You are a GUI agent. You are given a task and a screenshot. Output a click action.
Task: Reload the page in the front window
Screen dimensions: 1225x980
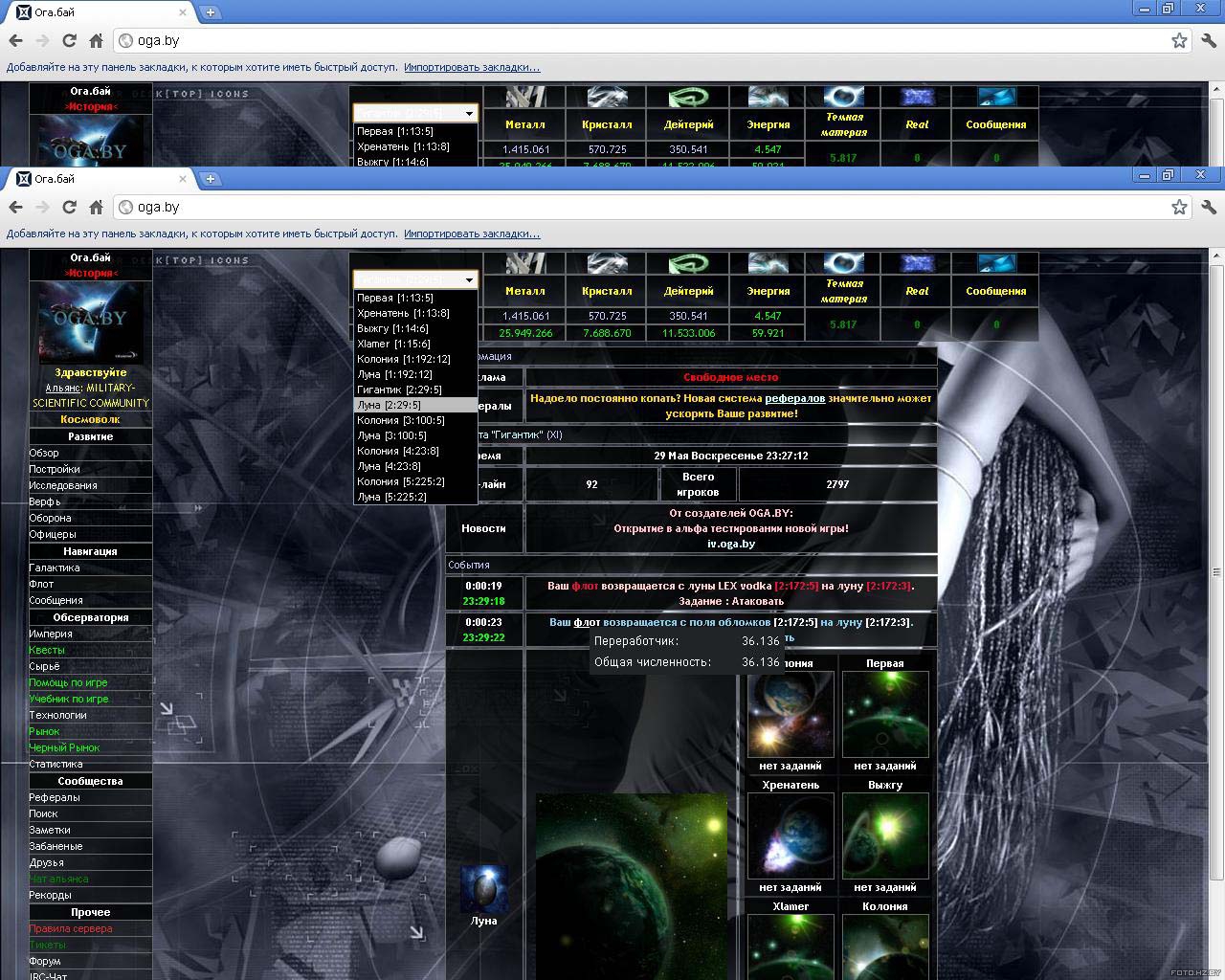pyautogui.click(x=69, y=207)
